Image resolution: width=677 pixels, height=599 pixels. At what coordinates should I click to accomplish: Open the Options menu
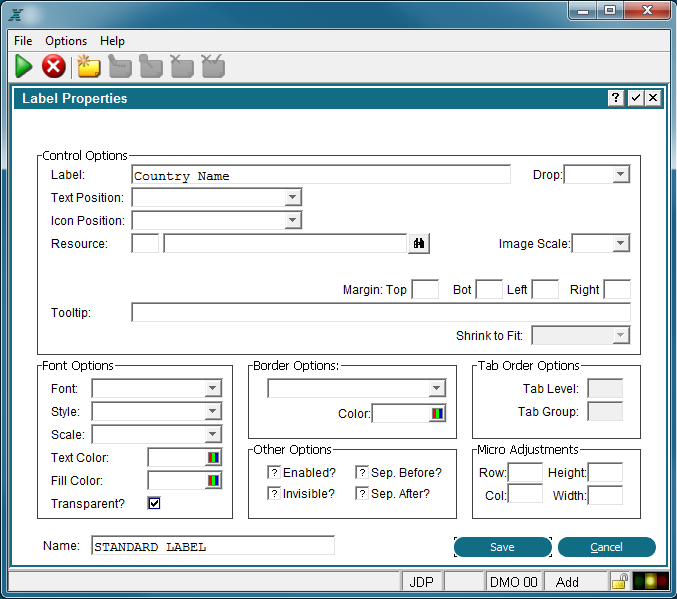66,41
